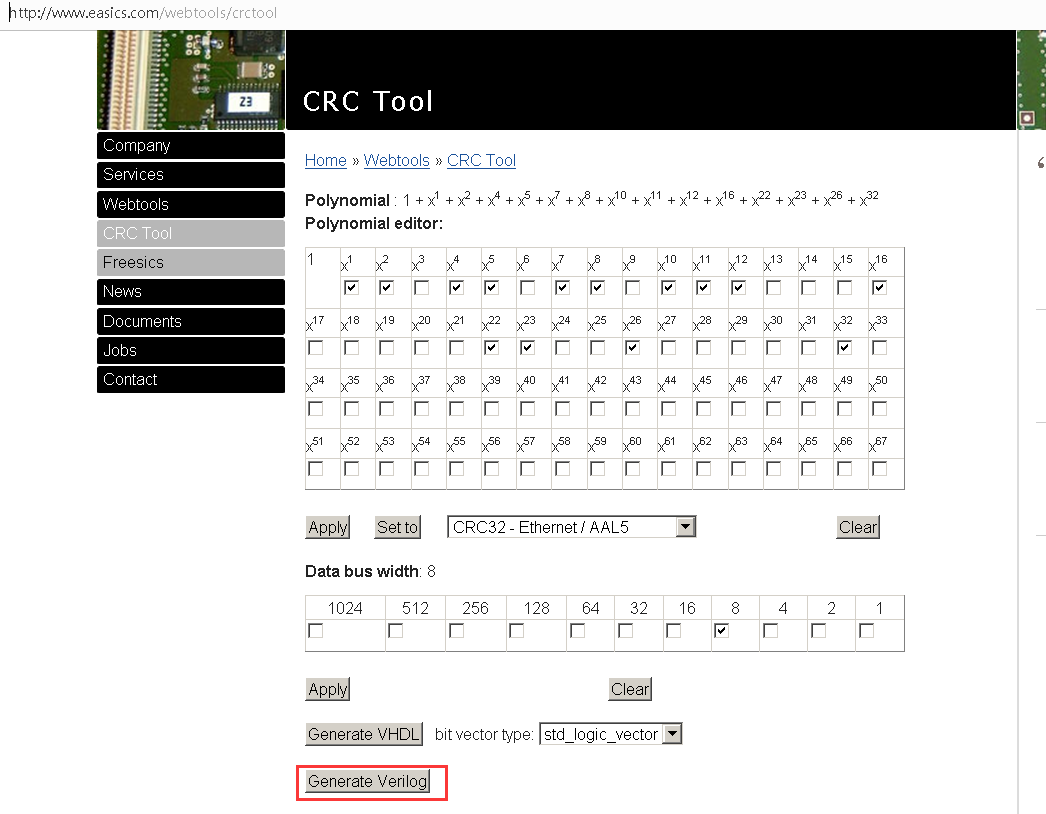This screenshot has width=1046, height=814.
Task: Check the x17 polynomial checkbox
Action: 316,348
